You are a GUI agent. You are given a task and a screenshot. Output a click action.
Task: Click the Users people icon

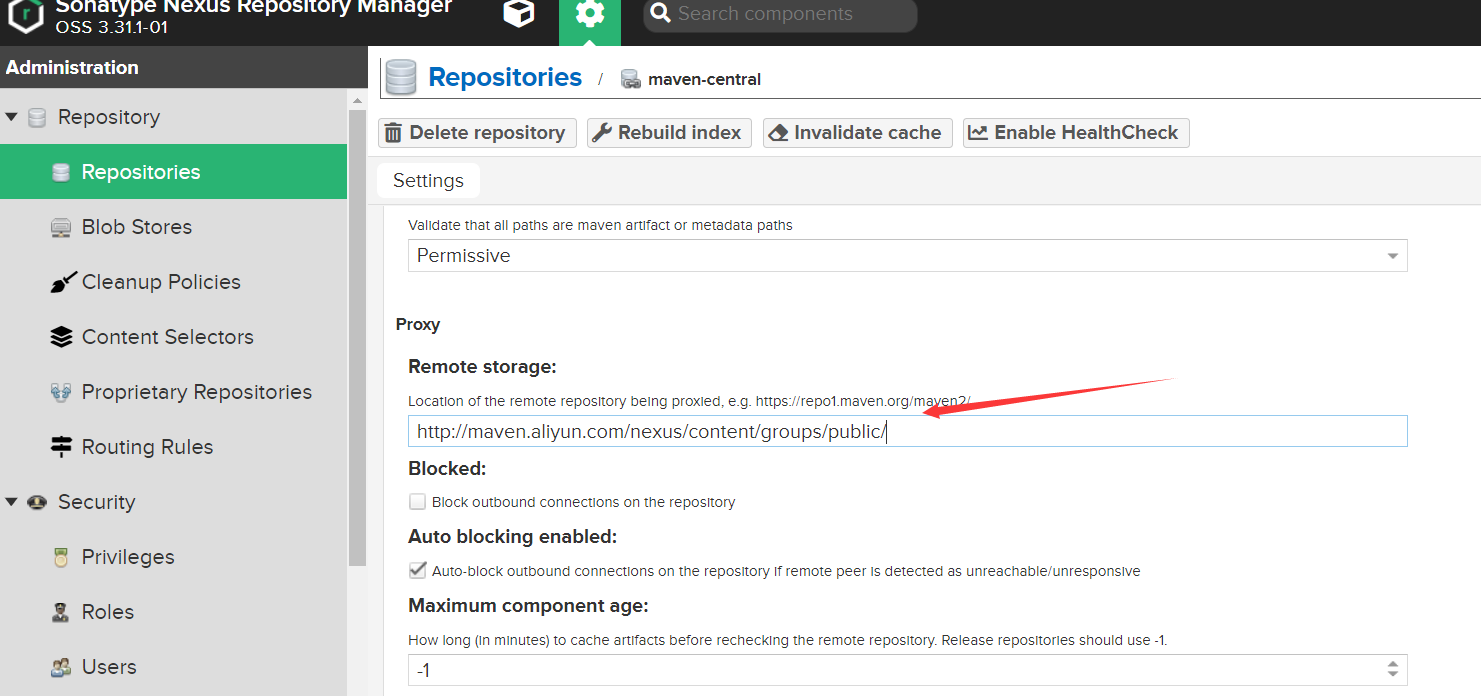pyautogui.click(x=61, y=668)
